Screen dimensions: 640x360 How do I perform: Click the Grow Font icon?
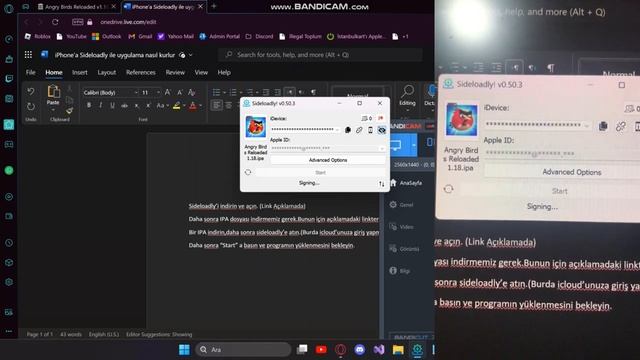click(x=168, y=93)
